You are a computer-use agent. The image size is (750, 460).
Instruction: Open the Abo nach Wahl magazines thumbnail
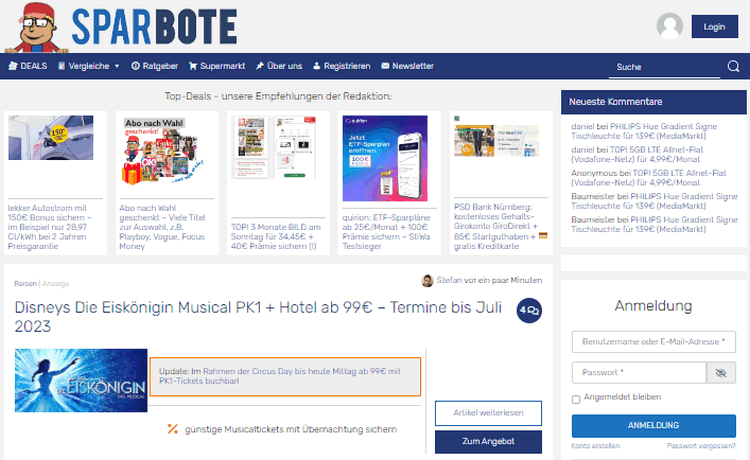tap(164, 151)
